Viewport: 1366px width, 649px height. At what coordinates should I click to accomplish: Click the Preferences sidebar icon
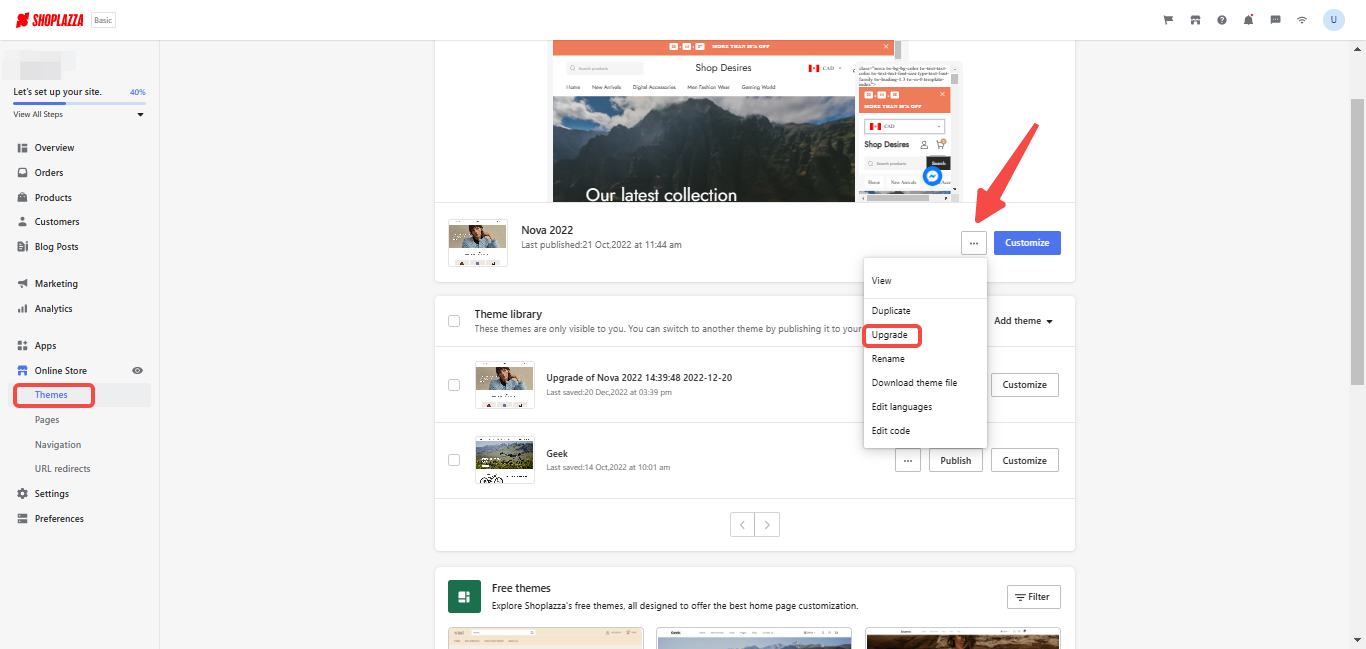pyautogui.click(x=22, y=519)
